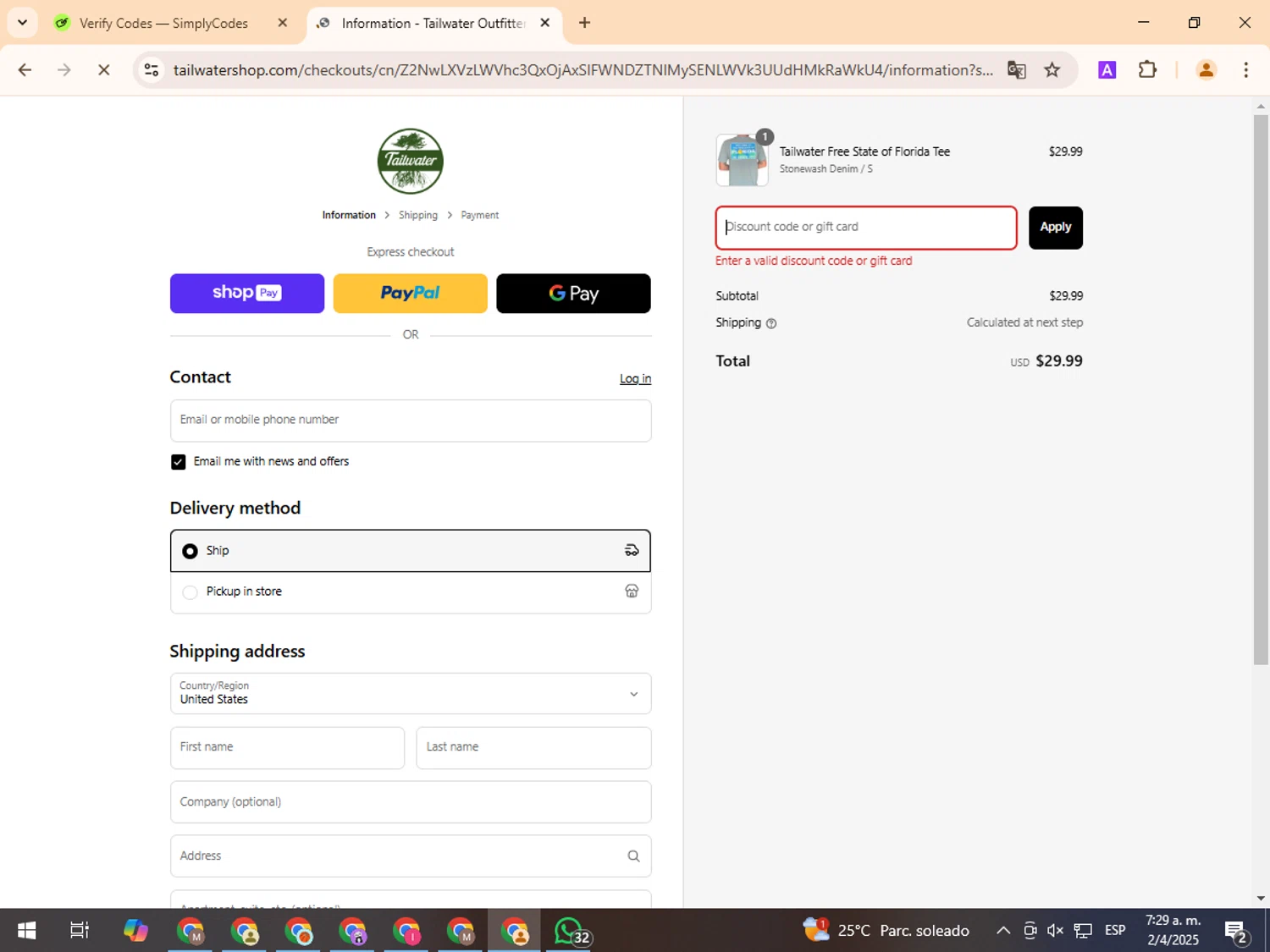1270x952 pixels.
Task: Open the purple A extension icon
Action: coord(1107,70)
